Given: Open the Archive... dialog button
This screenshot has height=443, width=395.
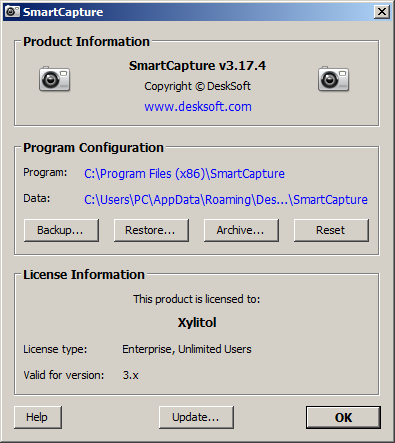Looking at the screenshot, I should tap(241, 230).
